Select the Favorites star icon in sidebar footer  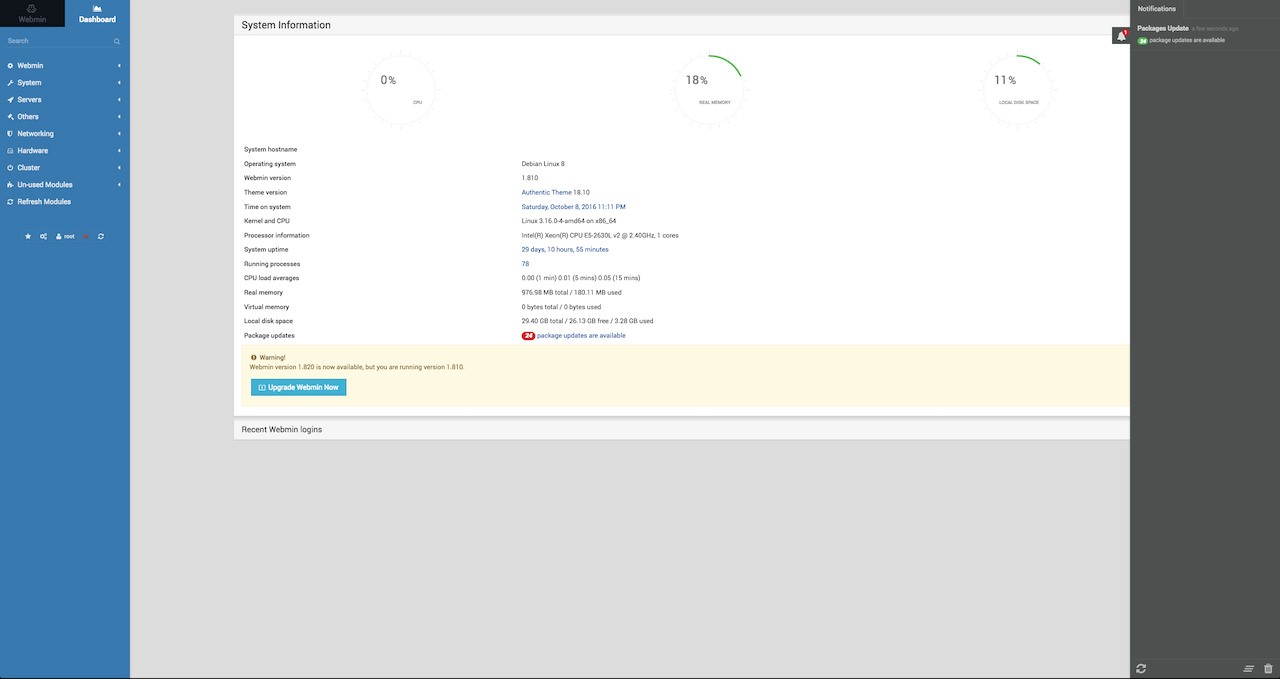tap(27, 236)
